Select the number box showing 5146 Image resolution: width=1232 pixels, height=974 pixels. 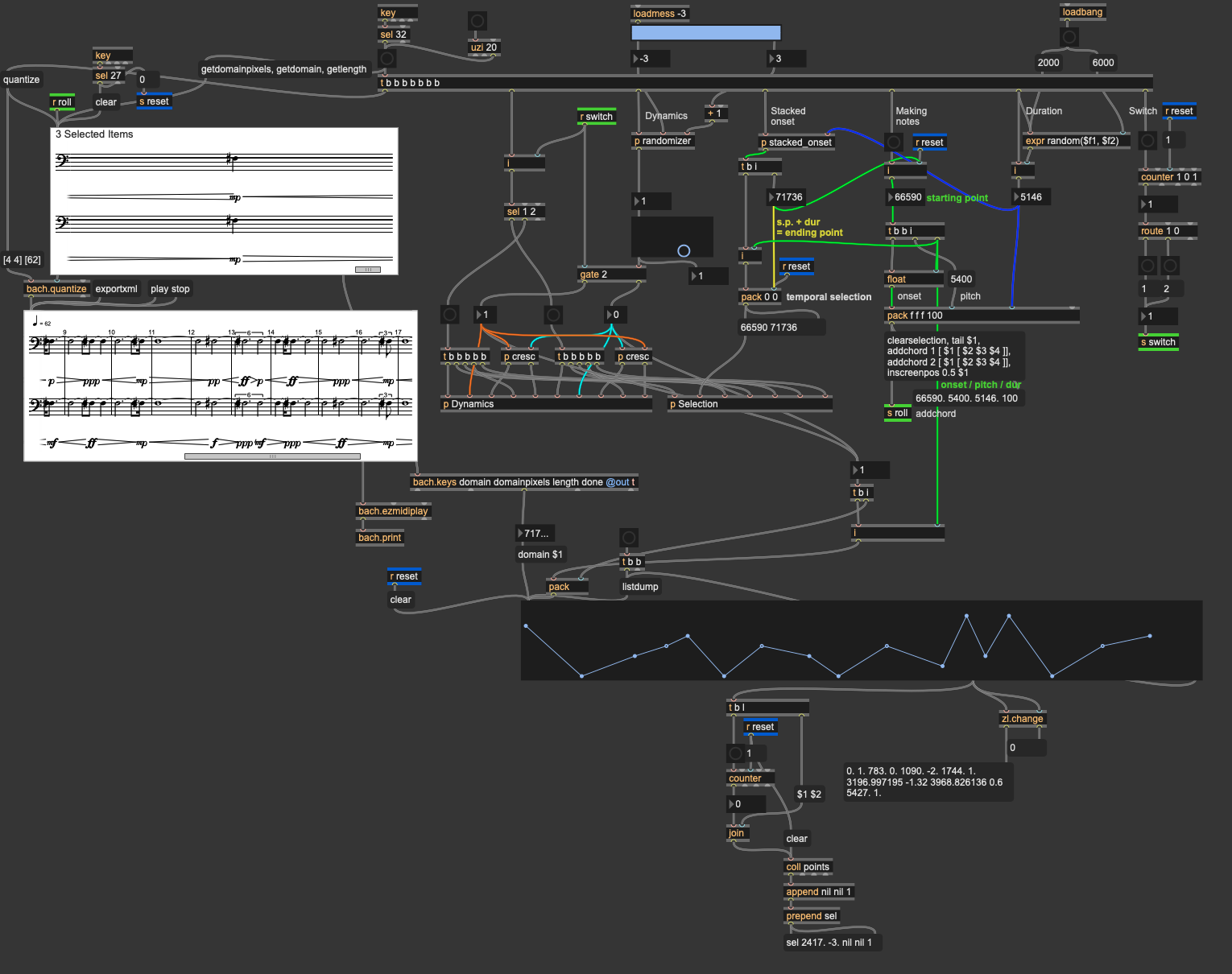[x=1031, y=197]
